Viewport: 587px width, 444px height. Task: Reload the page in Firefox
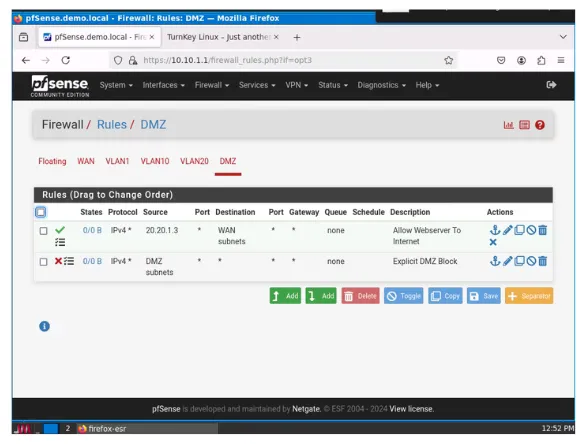point(66,60)
